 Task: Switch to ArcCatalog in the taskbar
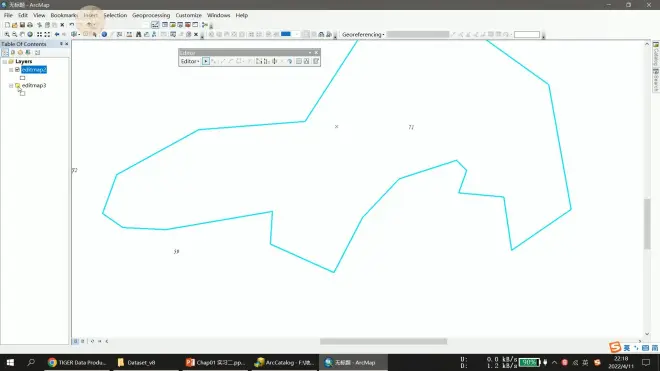tap(285, 362)
